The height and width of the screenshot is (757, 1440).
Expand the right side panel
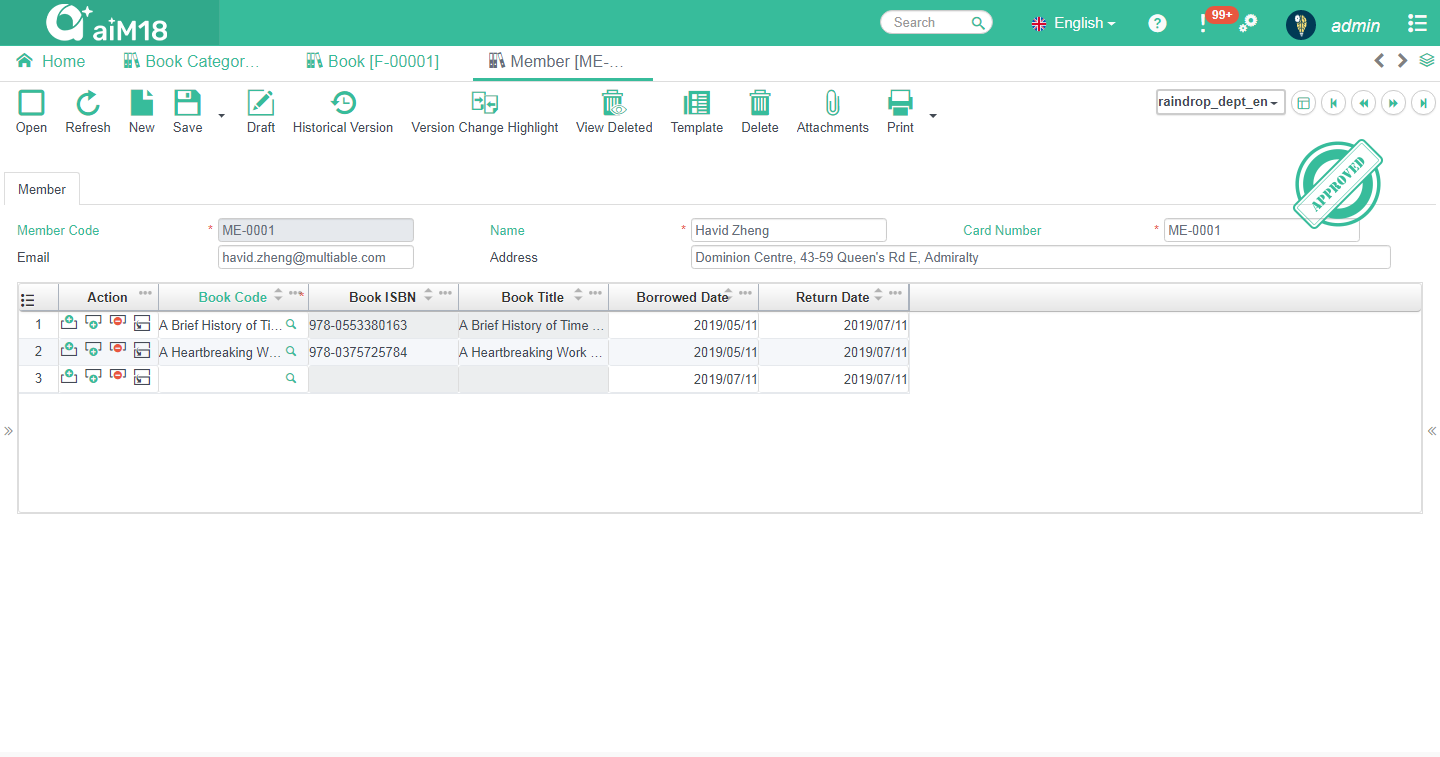pyautogui.click(x=1432, y=431)
